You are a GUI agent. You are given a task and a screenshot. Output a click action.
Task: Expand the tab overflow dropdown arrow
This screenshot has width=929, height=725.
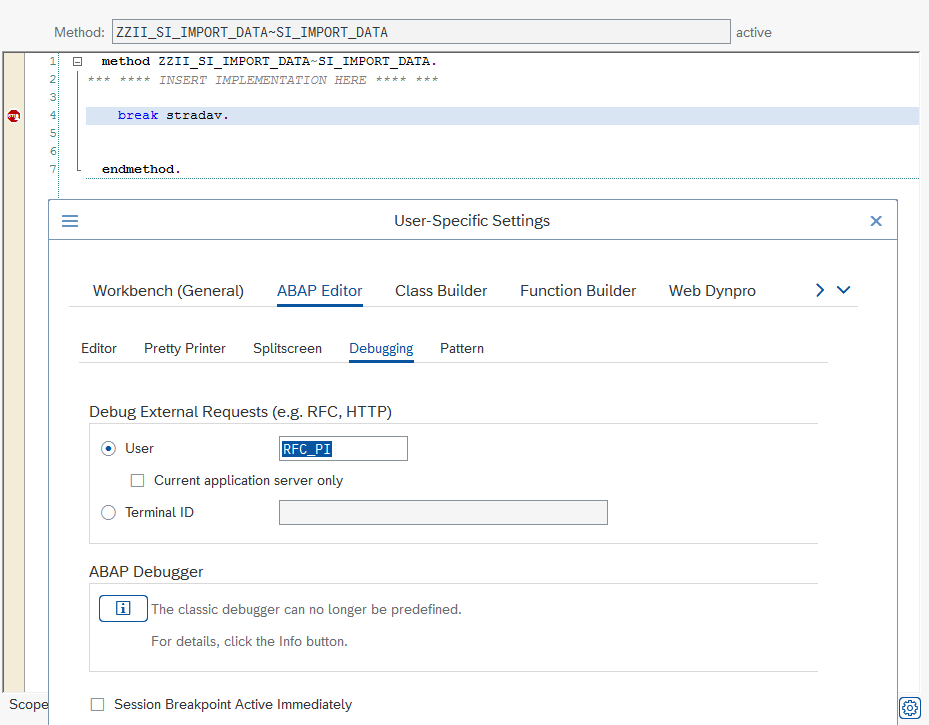(x=844, y=290)
